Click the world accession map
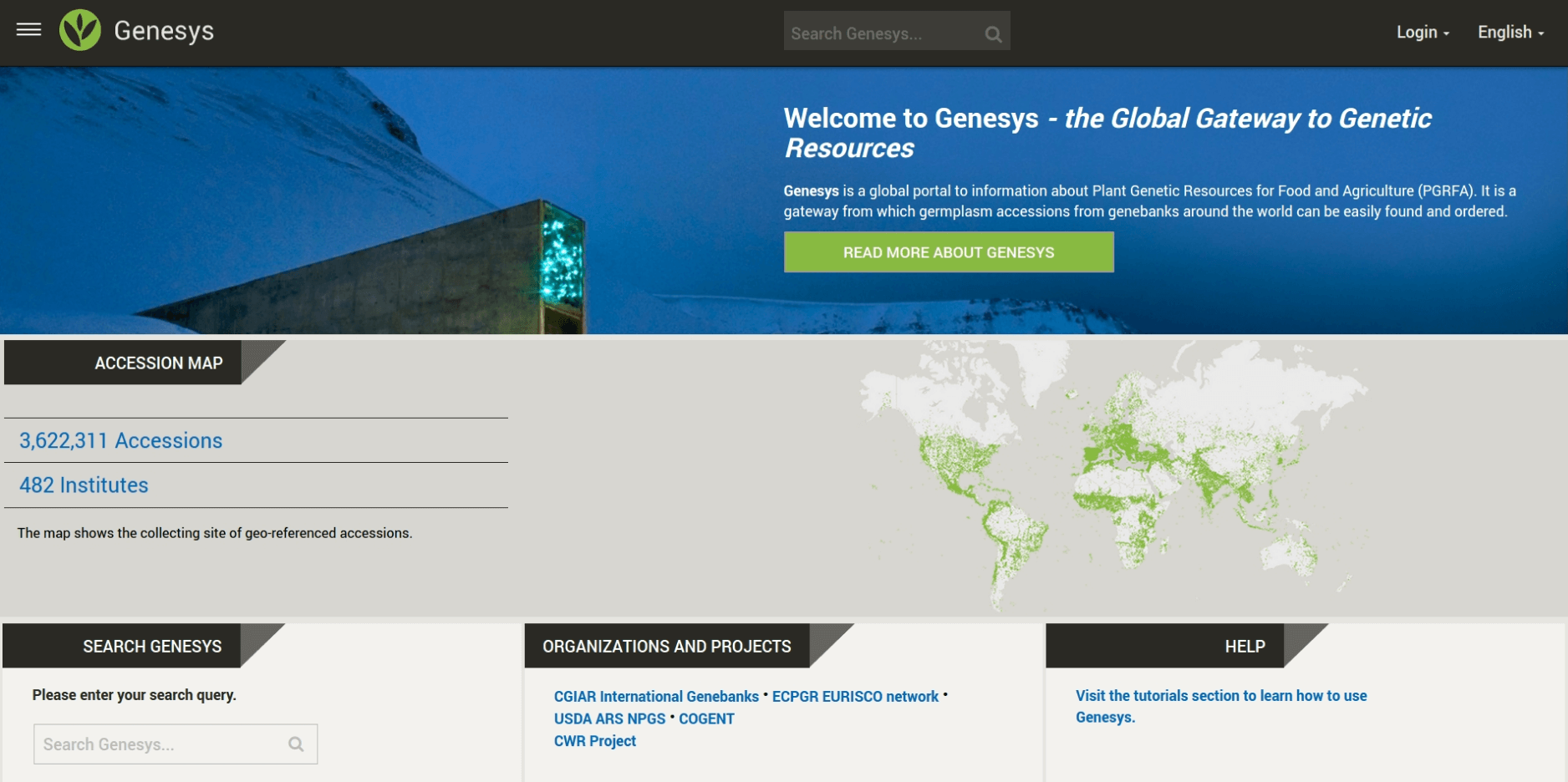Screen dimensions: 1568x782 [1116, 476]
